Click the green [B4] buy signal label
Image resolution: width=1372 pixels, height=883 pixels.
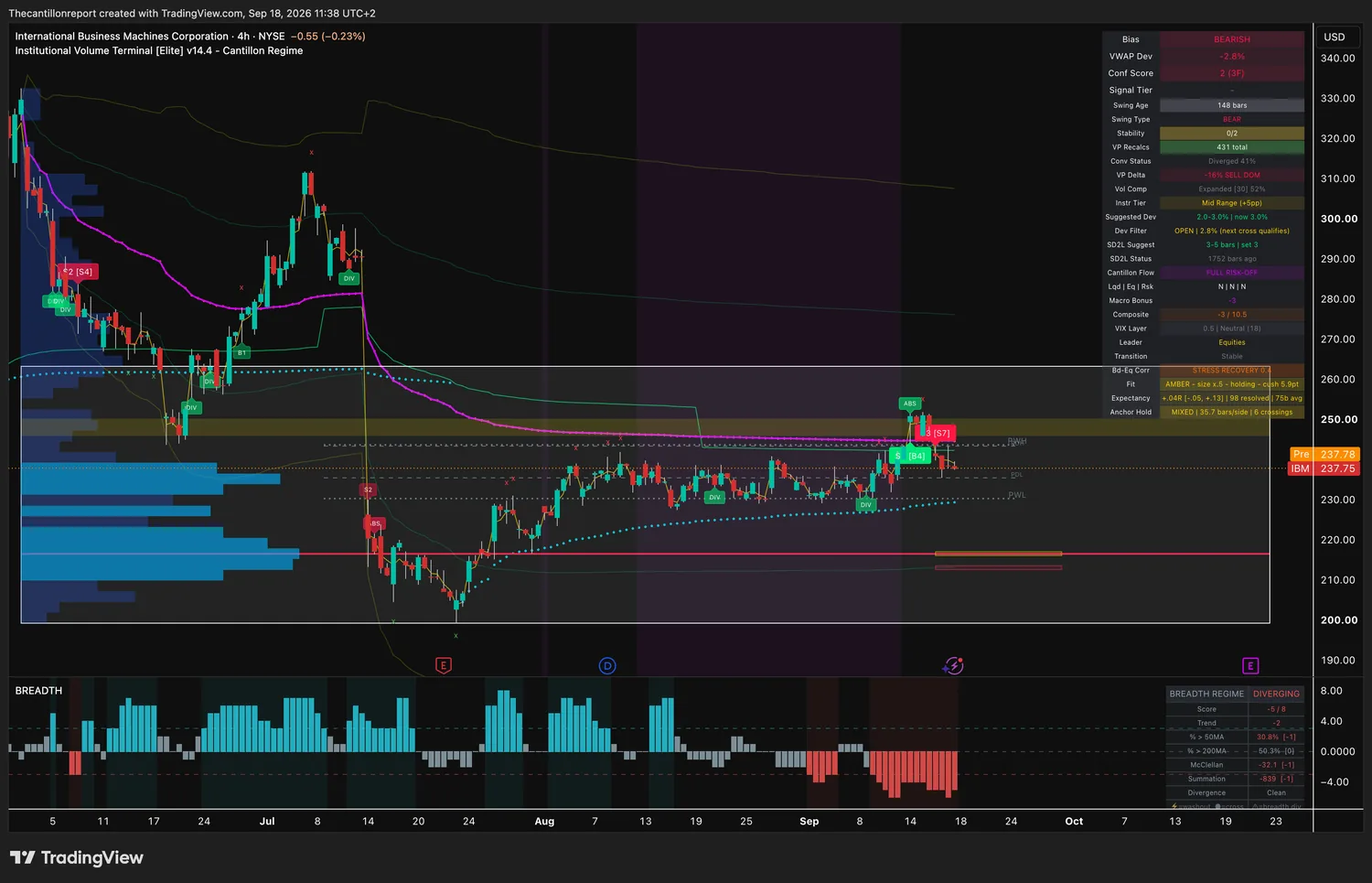(911, 456)
